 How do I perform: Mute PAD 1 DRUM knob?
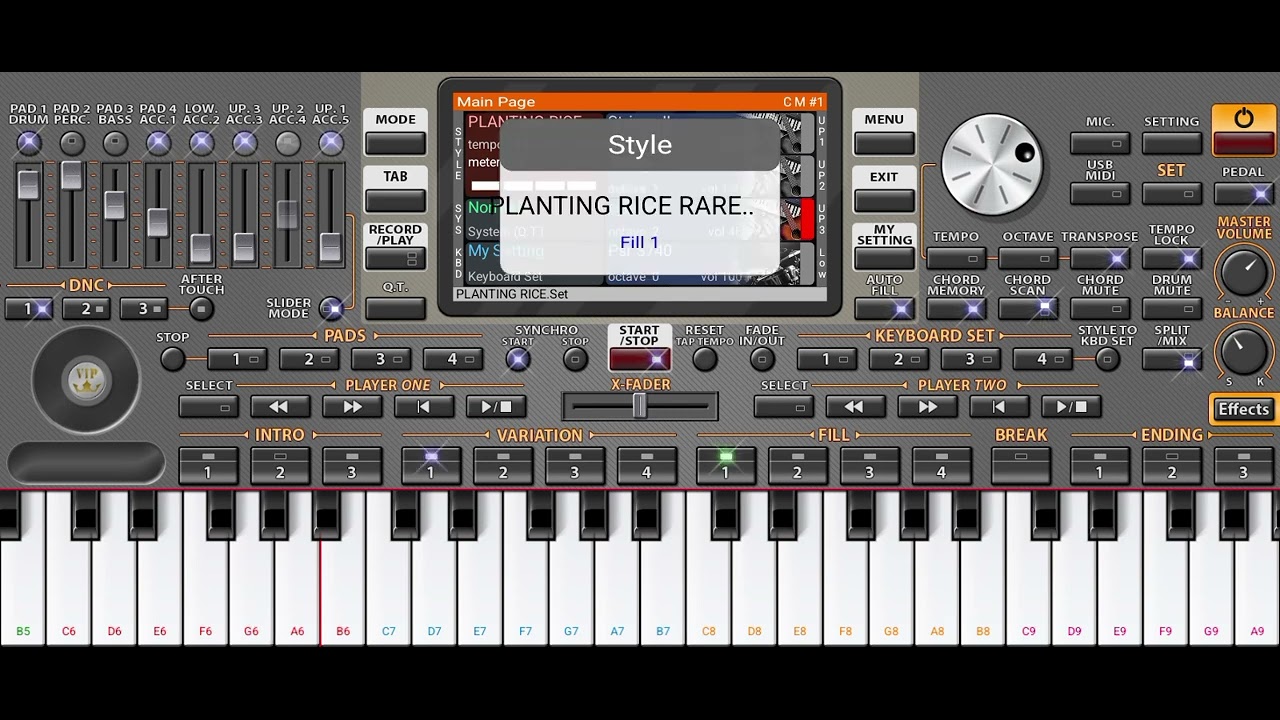[28, 143]
